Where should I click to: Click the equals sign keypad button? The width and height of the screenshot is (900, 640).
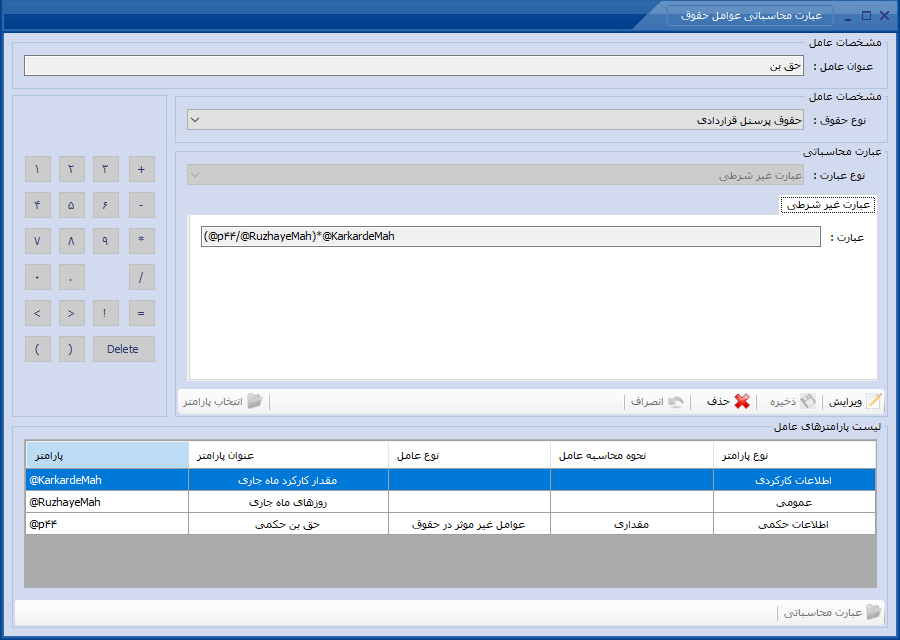(x=142, y=313)
